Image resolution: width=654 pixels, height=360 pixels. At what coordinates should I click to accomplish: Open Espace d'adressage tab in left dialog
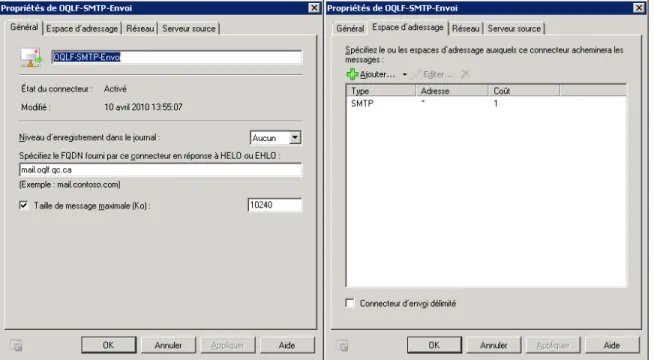82,28
